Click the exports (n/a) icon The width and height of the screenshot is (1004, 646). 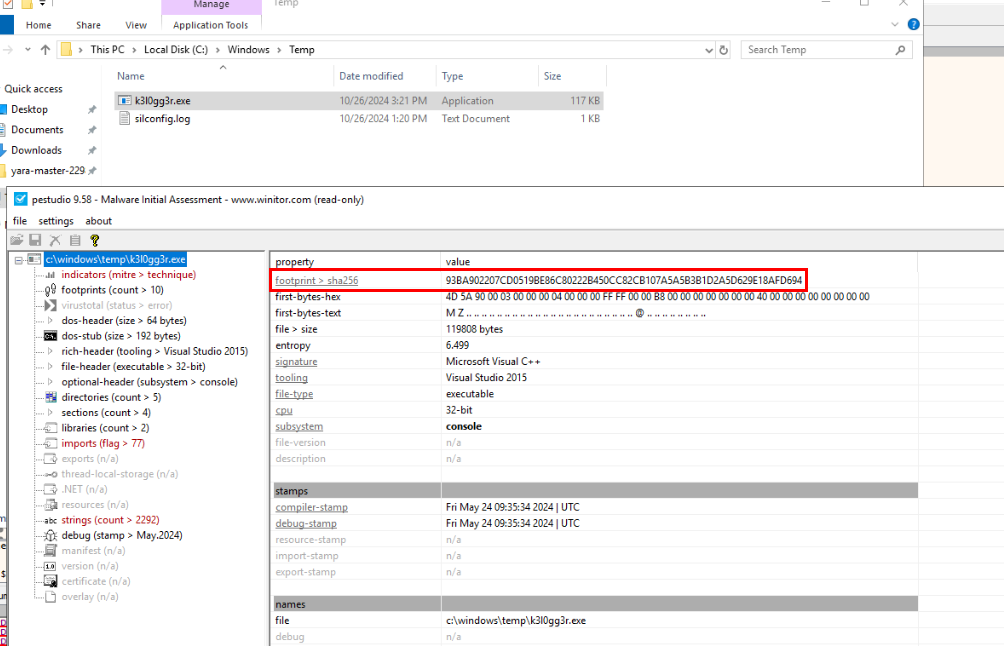pyautogui.click(x=51, y=459)
